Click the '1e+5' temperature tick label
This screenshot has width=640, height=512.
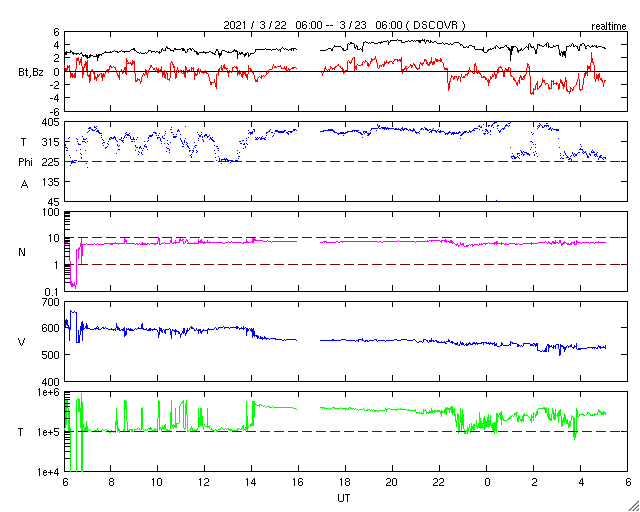click(48, 432)
